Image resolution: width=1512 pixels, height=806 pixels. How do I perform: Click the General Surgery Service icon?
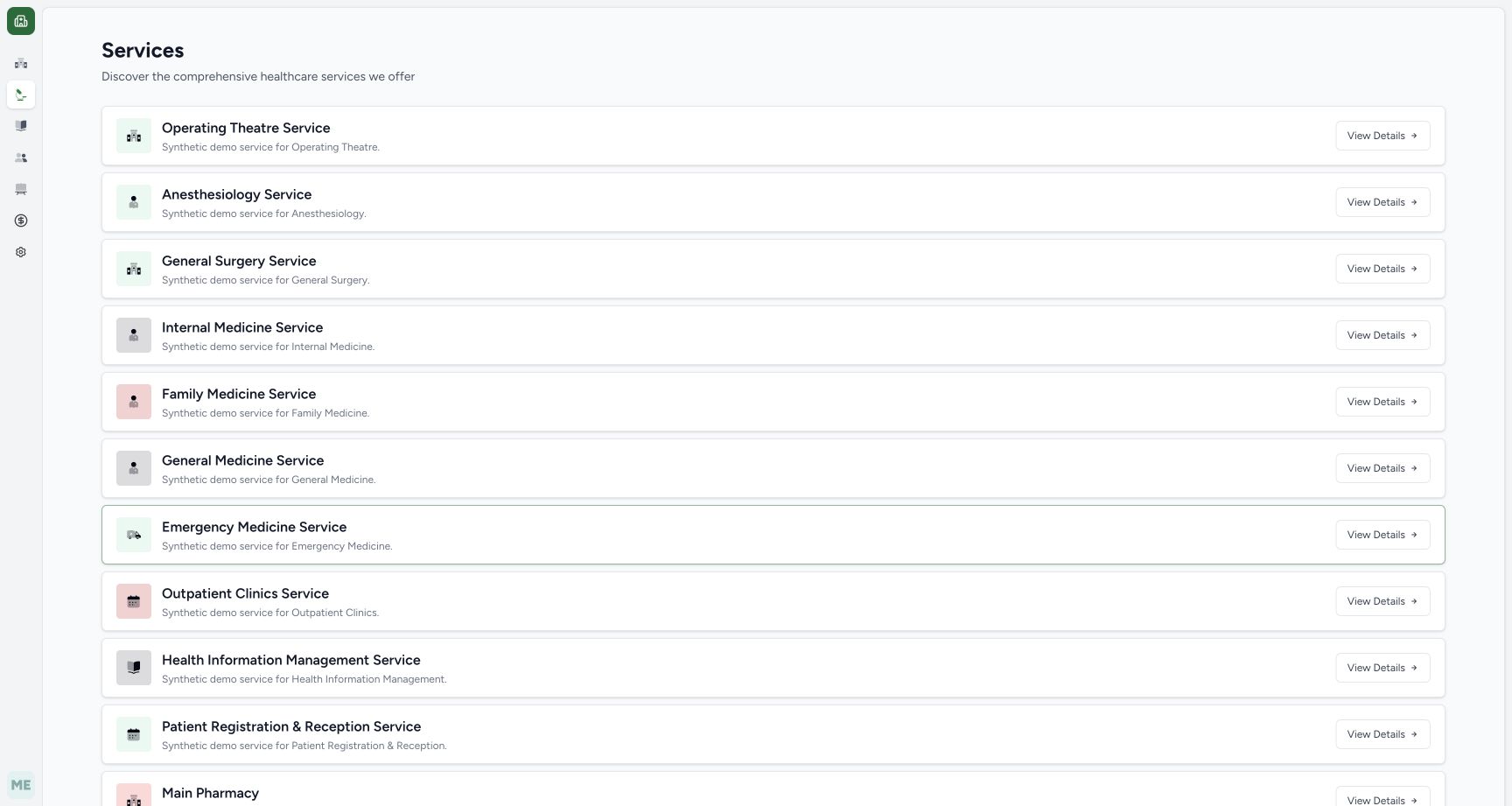[134, 269]
